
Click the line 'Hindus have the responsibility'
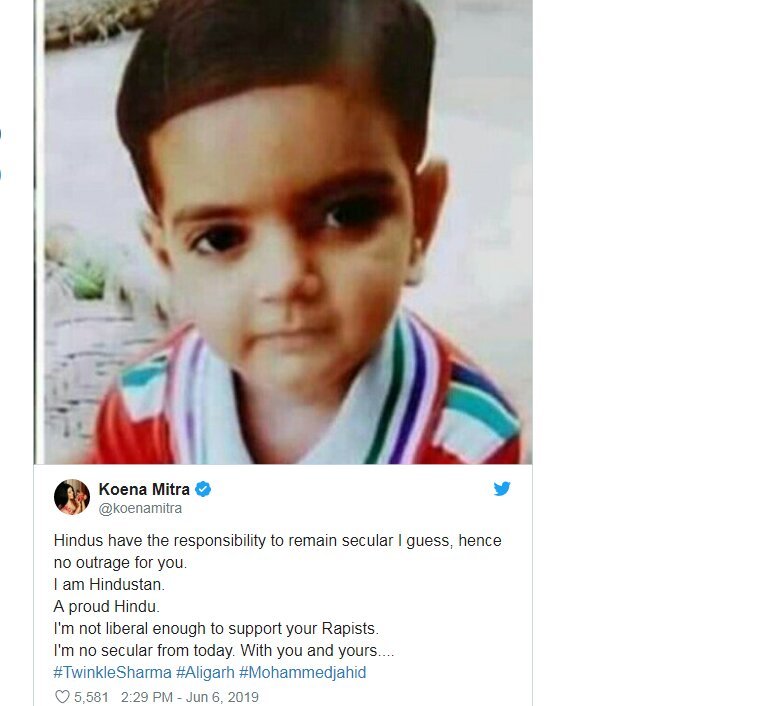pyautogui.click(x=278, y=540)
